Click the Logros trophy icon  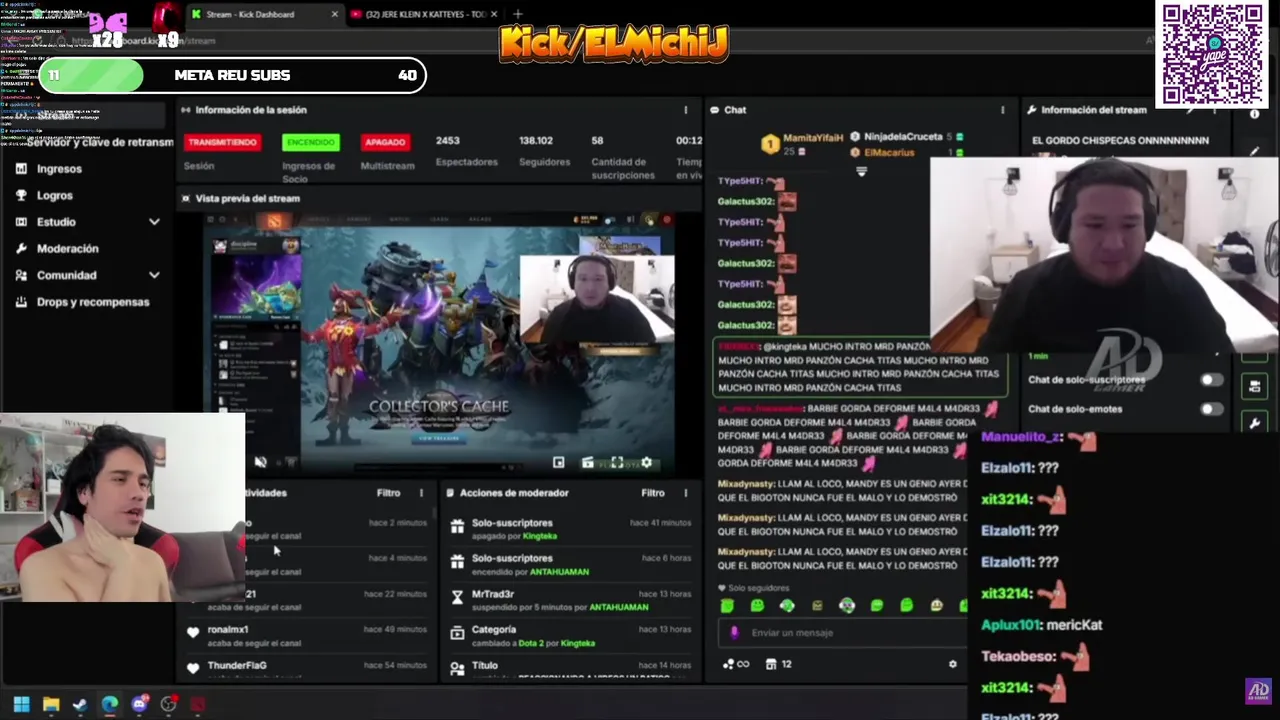[21, 196]
